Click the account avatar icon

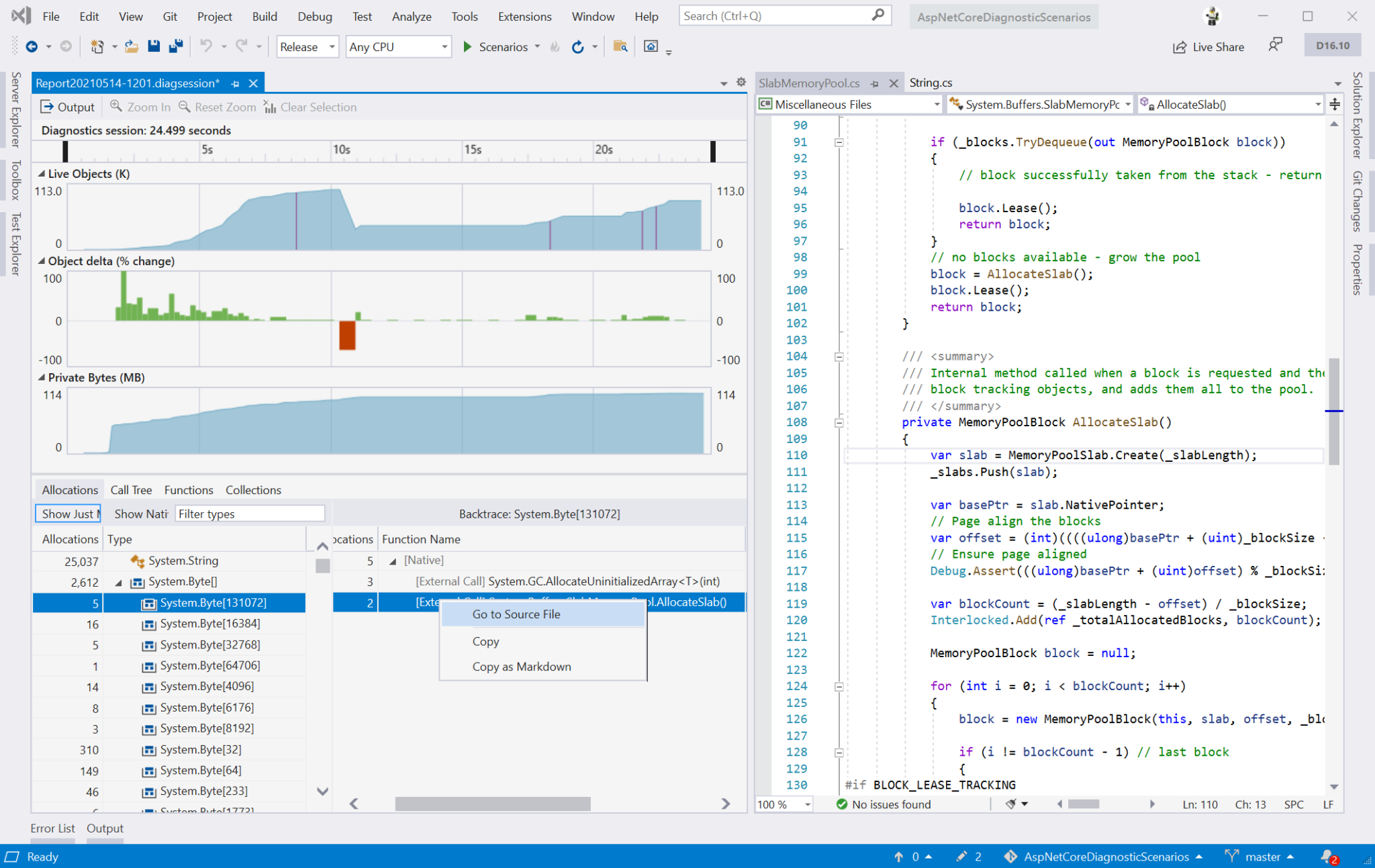(1212, 16)
